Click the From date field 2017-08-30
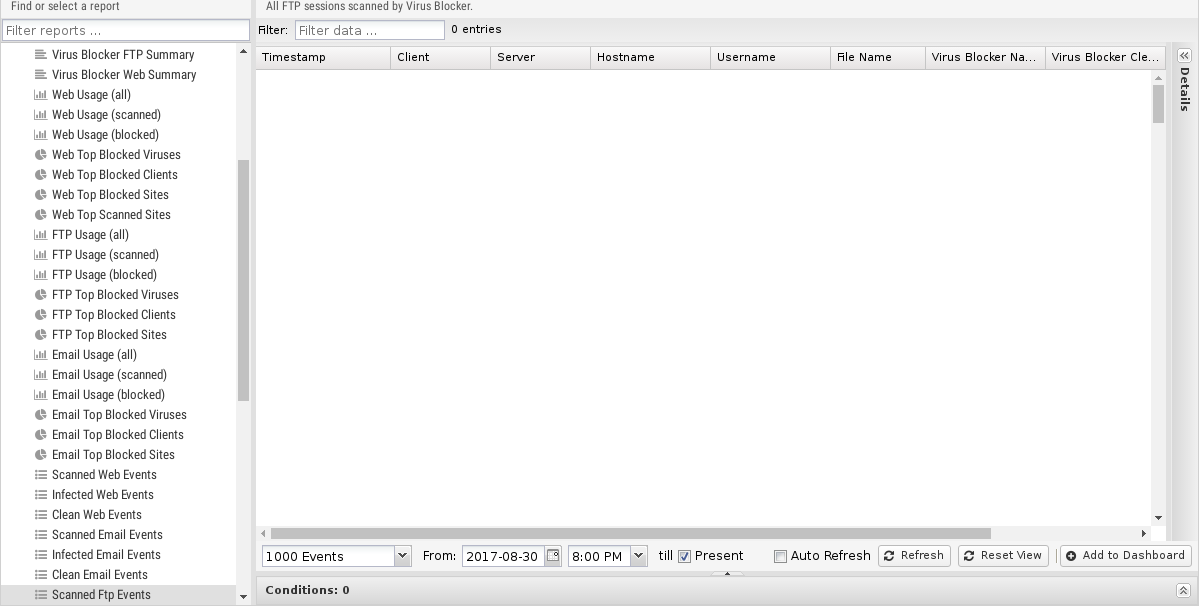 (x=503, y=556)
